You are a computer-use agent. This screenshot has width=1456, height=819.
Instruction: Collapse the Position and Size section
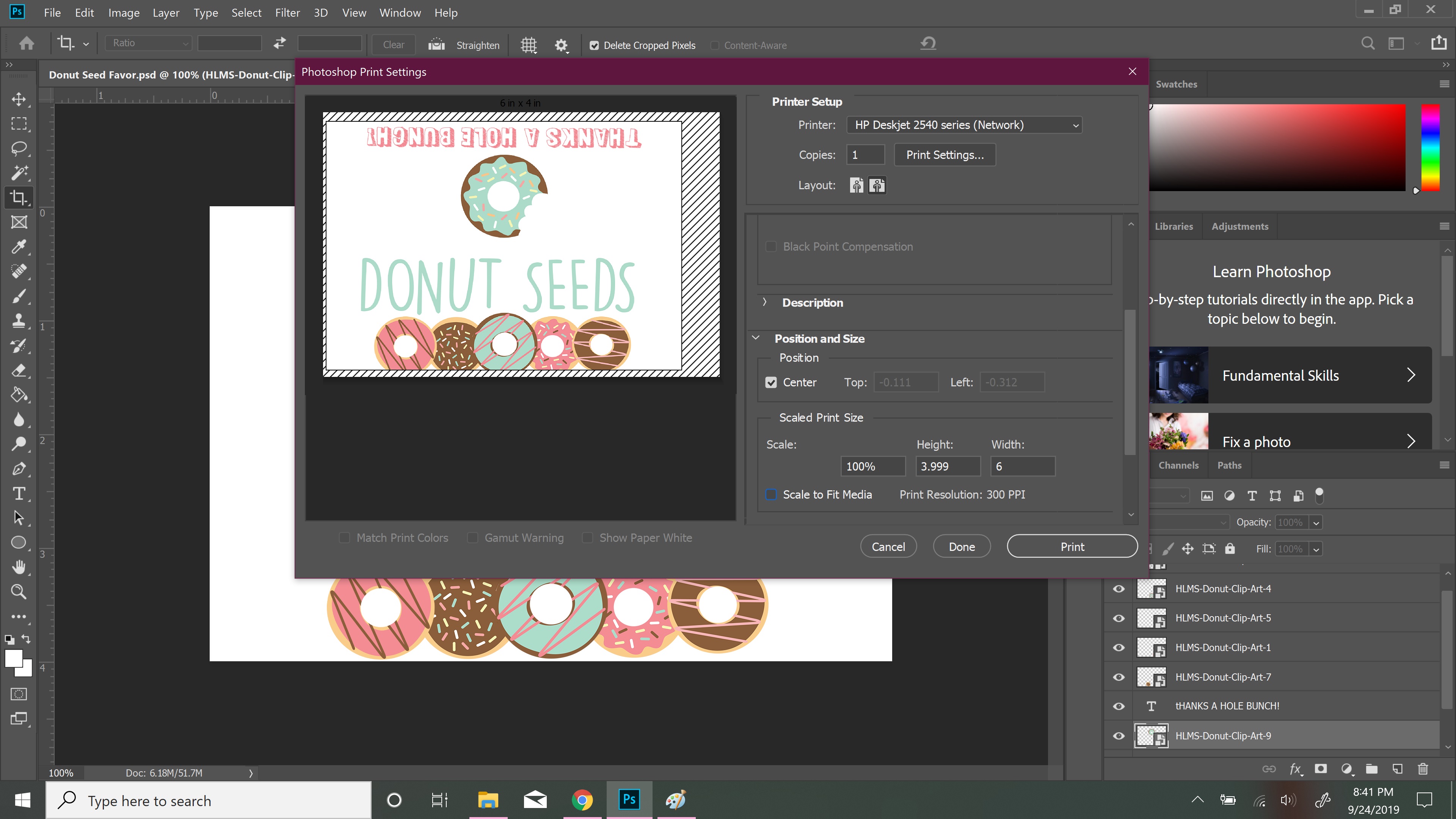(x=756, y=338)
